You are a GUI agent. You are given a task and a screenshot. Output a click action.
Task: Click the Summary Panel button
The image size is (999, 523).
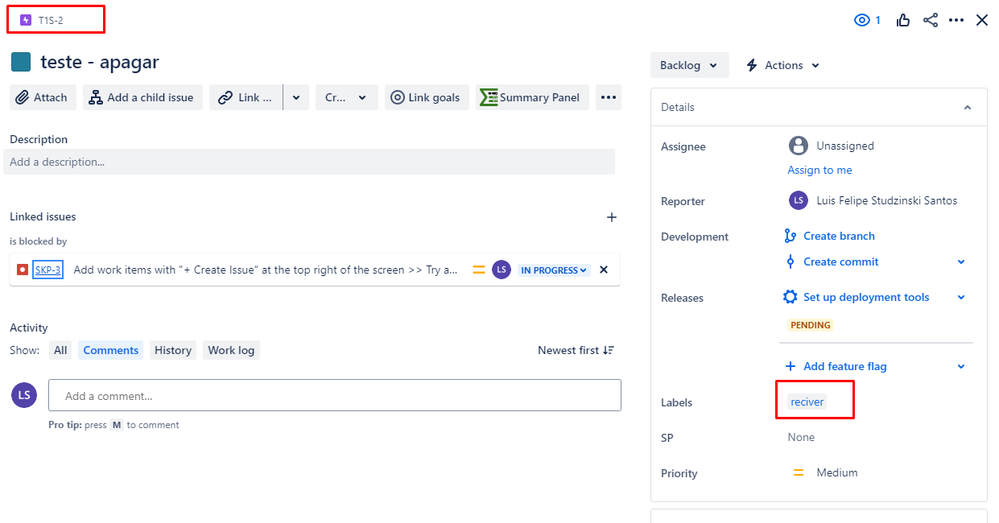coord(532,97)
